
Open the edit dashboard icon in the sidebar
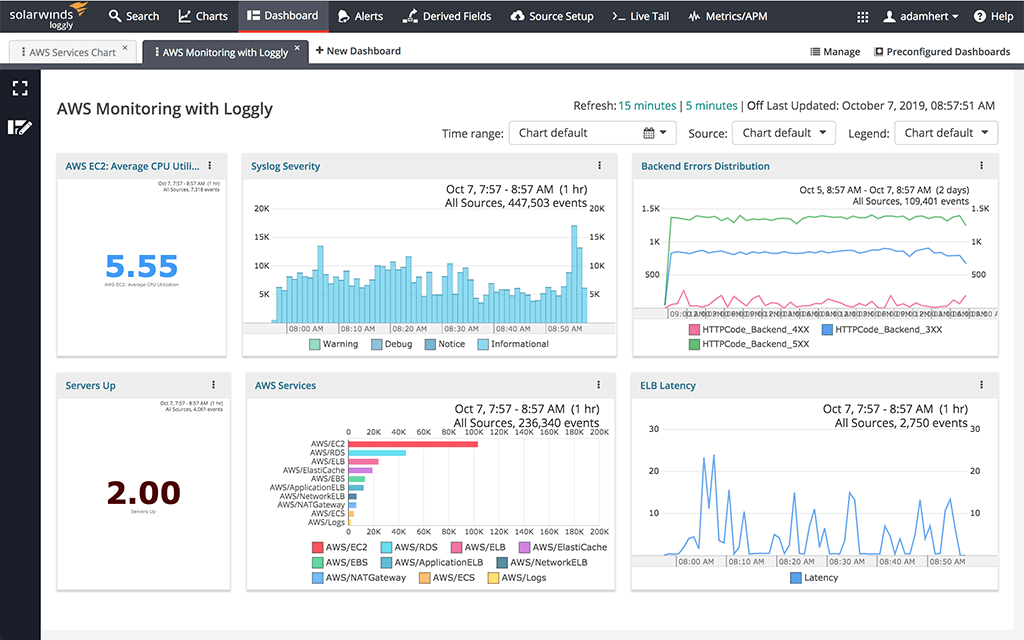(20, 127)
